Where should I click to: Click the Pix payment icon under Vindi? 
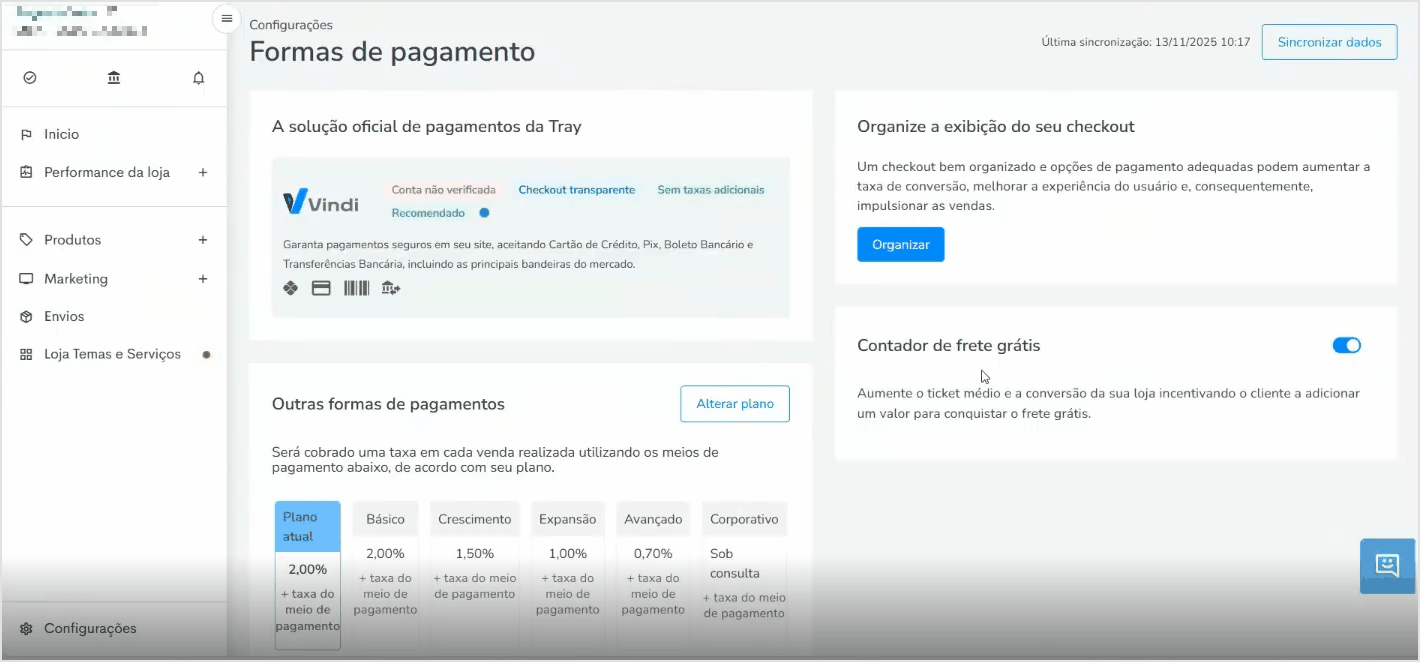[x=291, y=288]
